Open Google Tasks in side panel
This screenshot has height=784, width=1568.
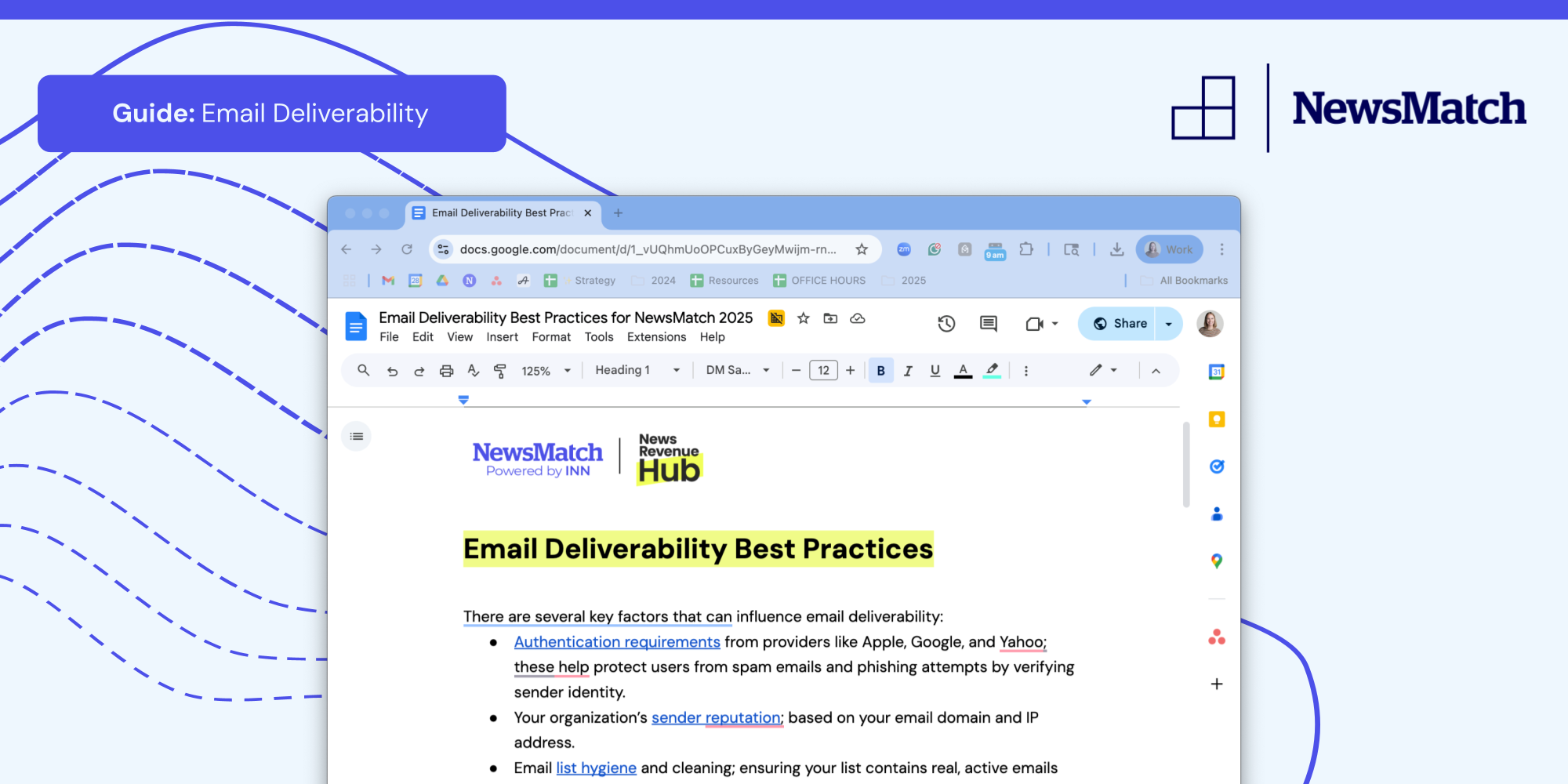1217,466
